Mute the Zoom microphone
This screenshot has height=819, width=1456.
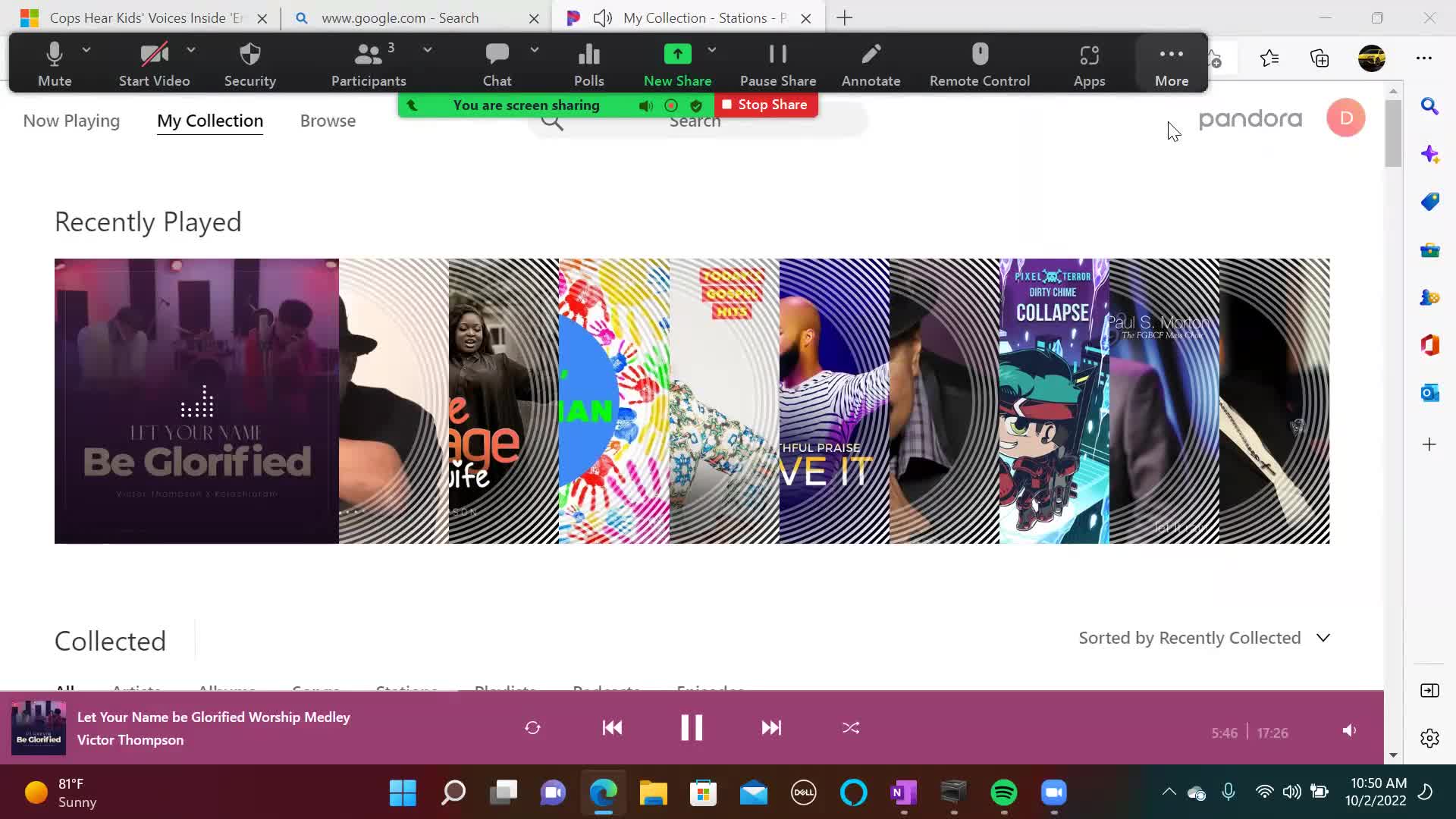[x=55, y=55]
